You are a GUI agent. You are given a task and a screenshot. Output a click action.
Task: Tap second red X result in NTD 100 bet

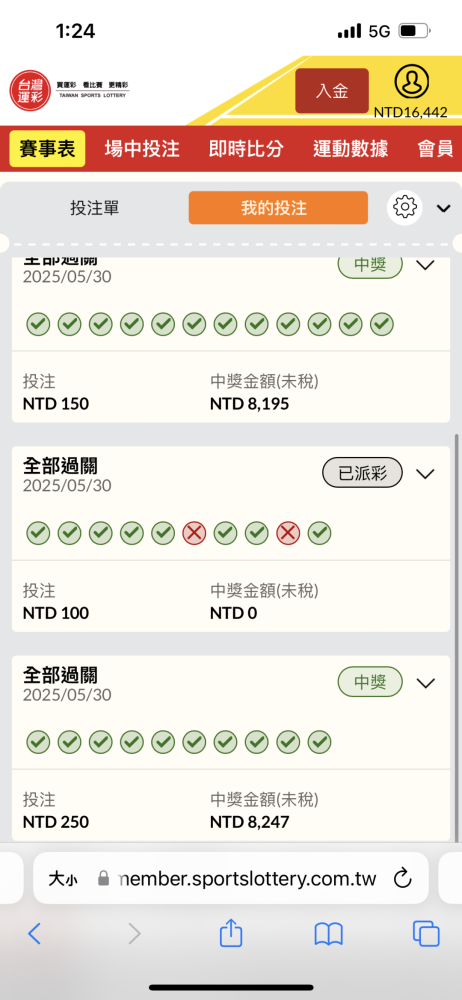288,533
